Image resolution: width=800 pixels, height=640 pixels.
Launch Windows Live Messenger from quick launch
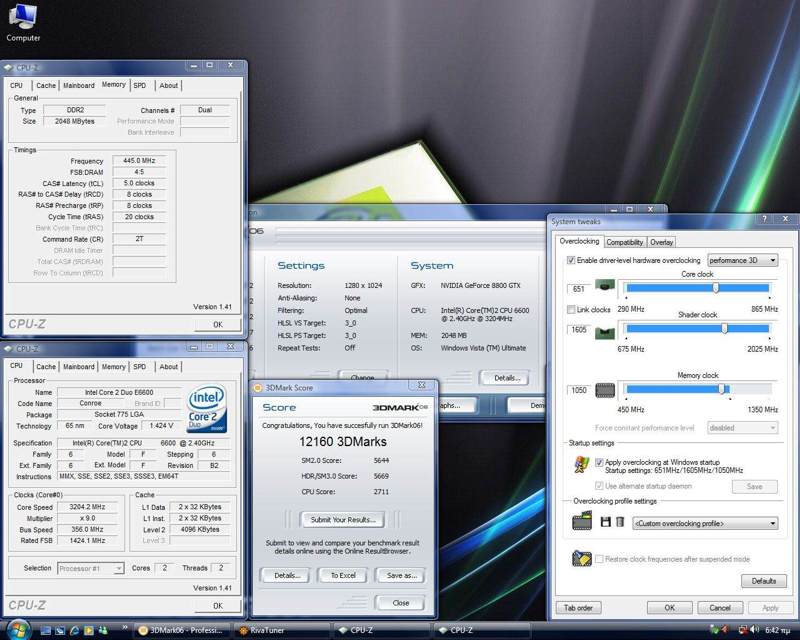click(104, 630)
